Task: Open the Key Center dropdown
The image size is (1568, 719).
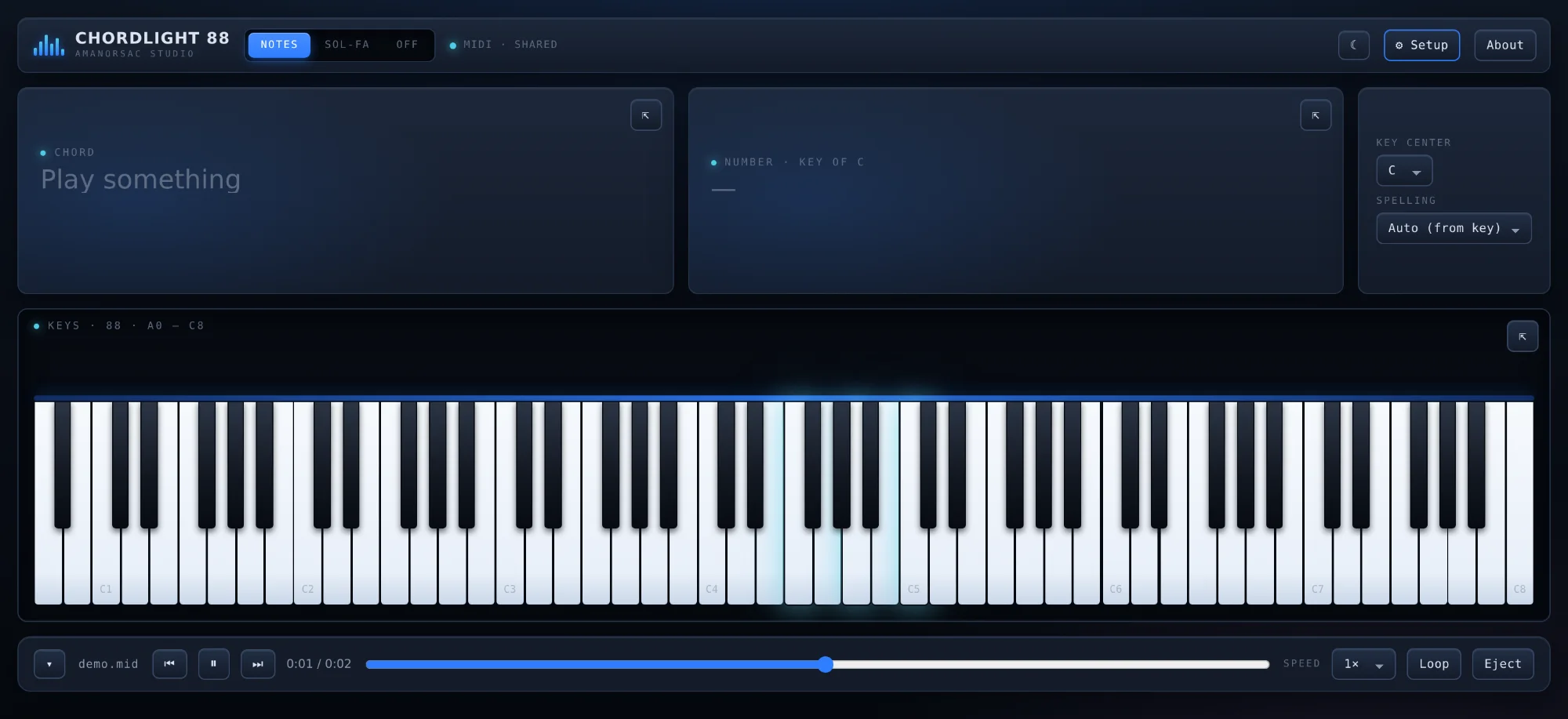Action: pyautogui.click(x=1404, y=170)
